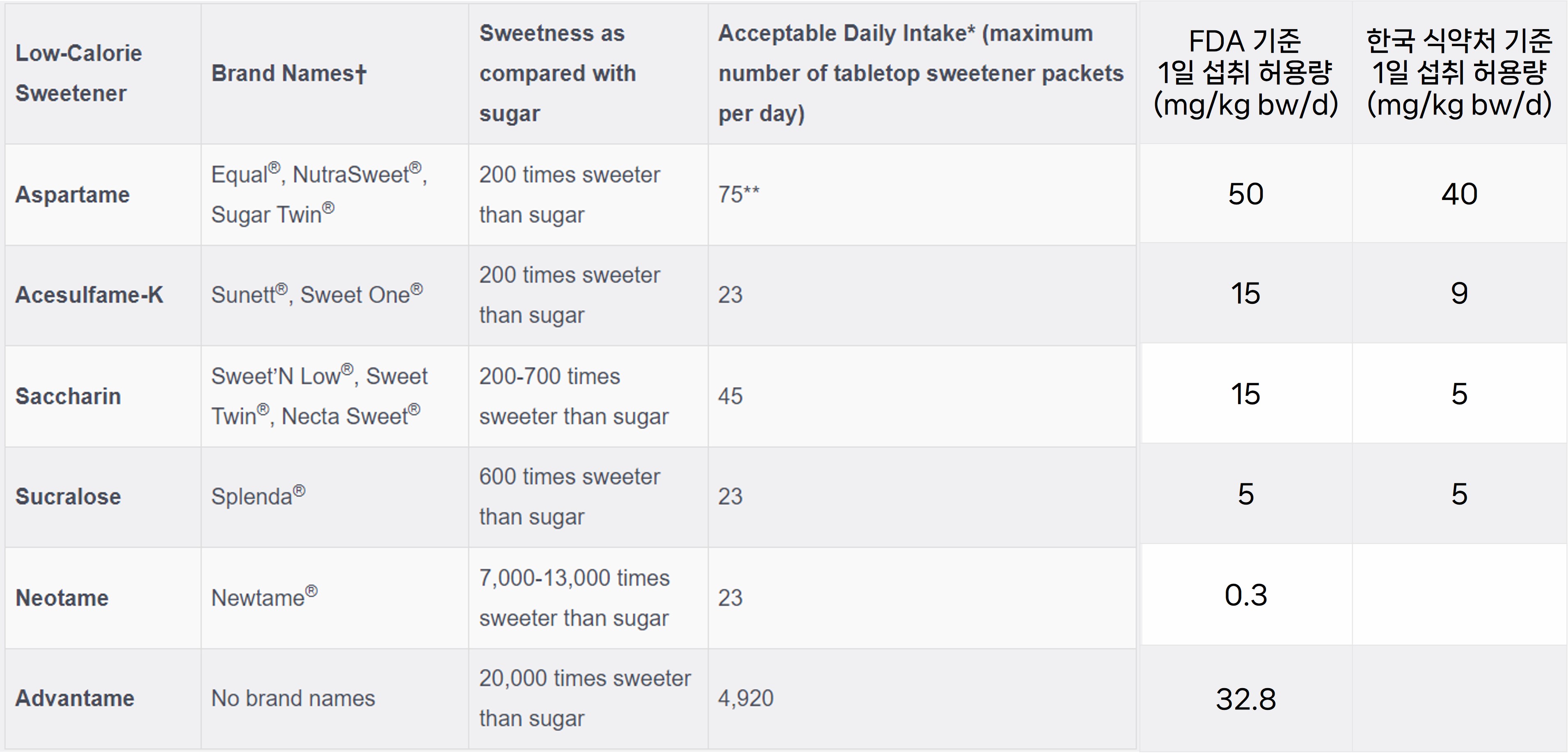The width and height of the screenshot is (1568, 753).
Task: Click the FDA 기준 column header
Action: coord(1245,73)
